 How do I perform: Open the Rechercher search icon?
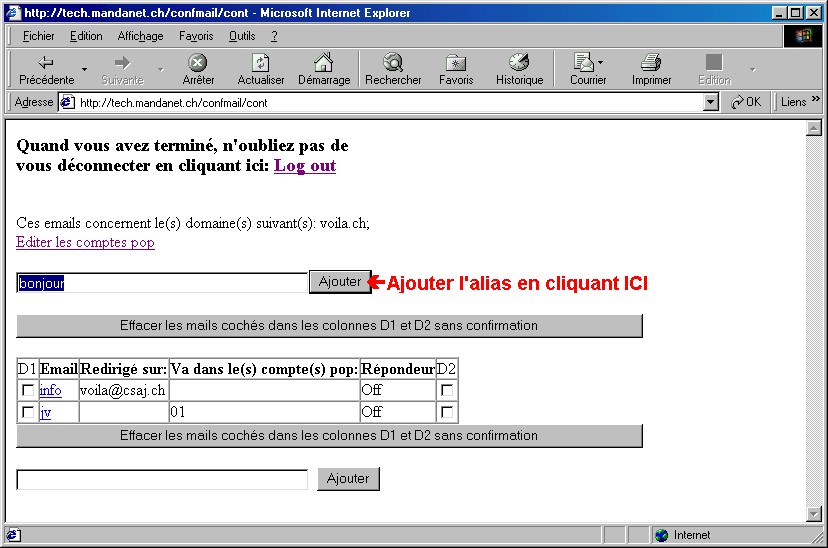(393, 63)
